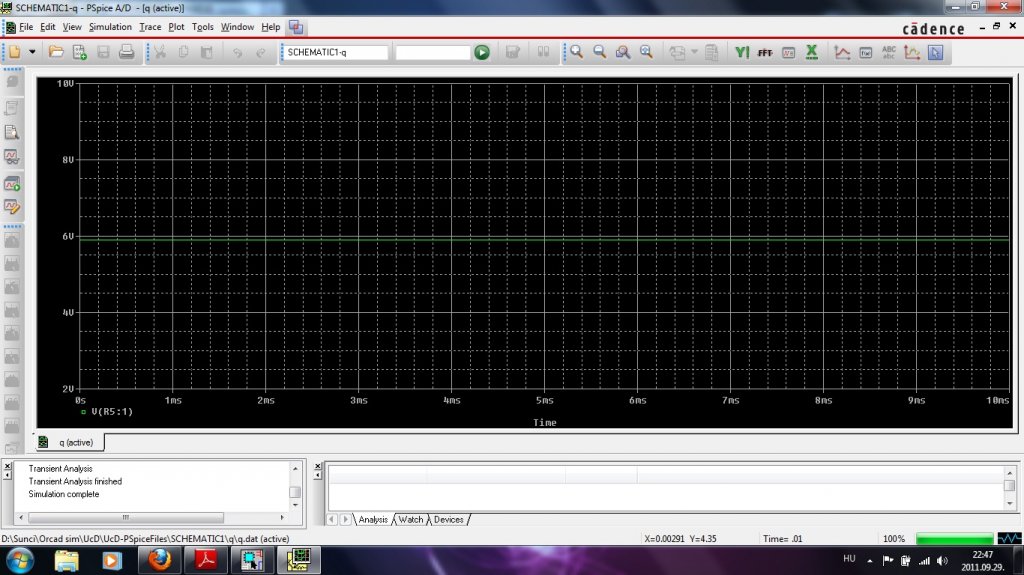Screen dimensions: 1024x575
Task: Click the right tab-scroll arrow beside Analysis
Action: click(345, 519)
